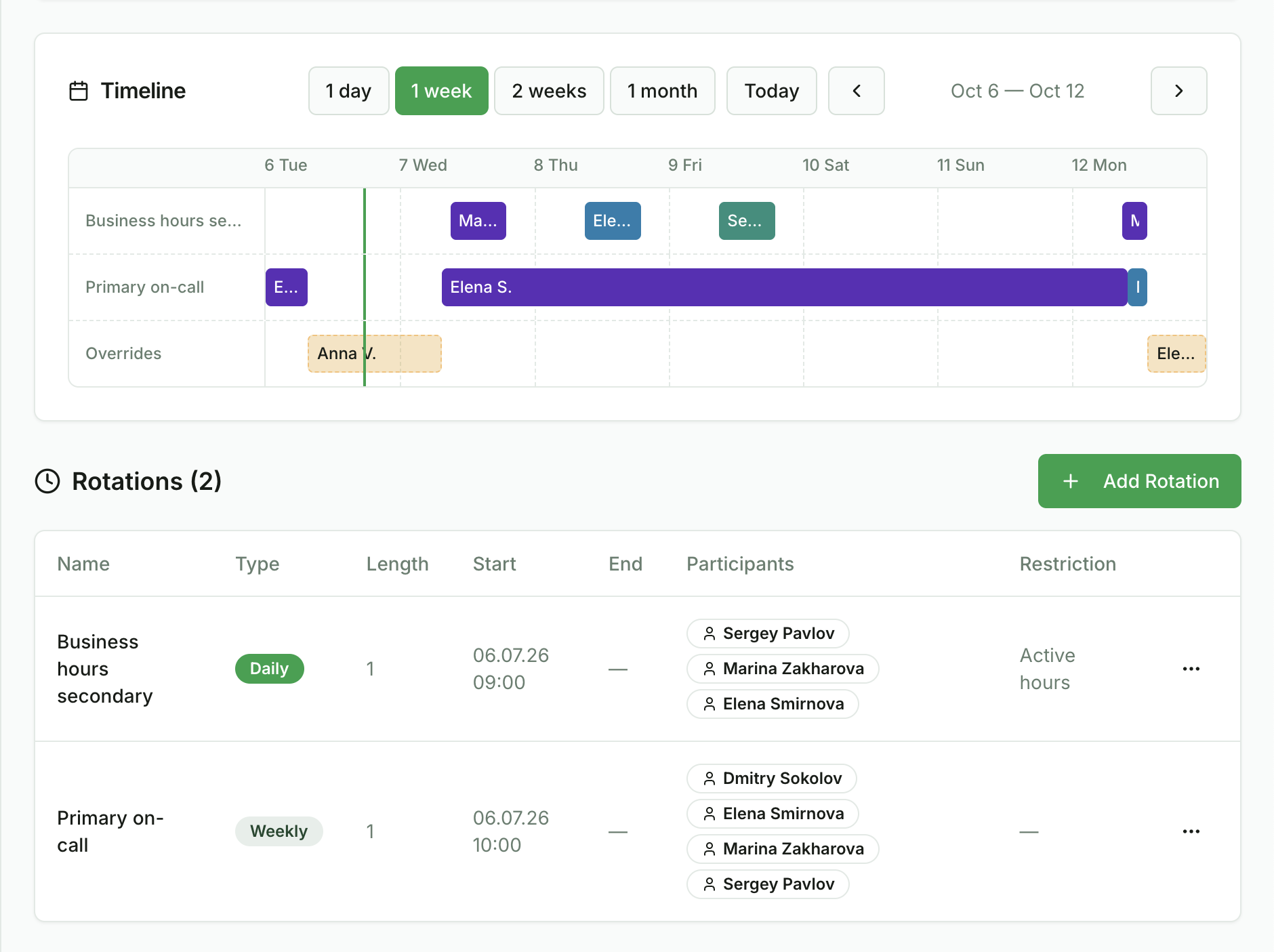The height and width of the screenshot is (952, 1274).
Task: Click the 'Oct 6 — Oct 12' date range
Action: point(1017,91)
